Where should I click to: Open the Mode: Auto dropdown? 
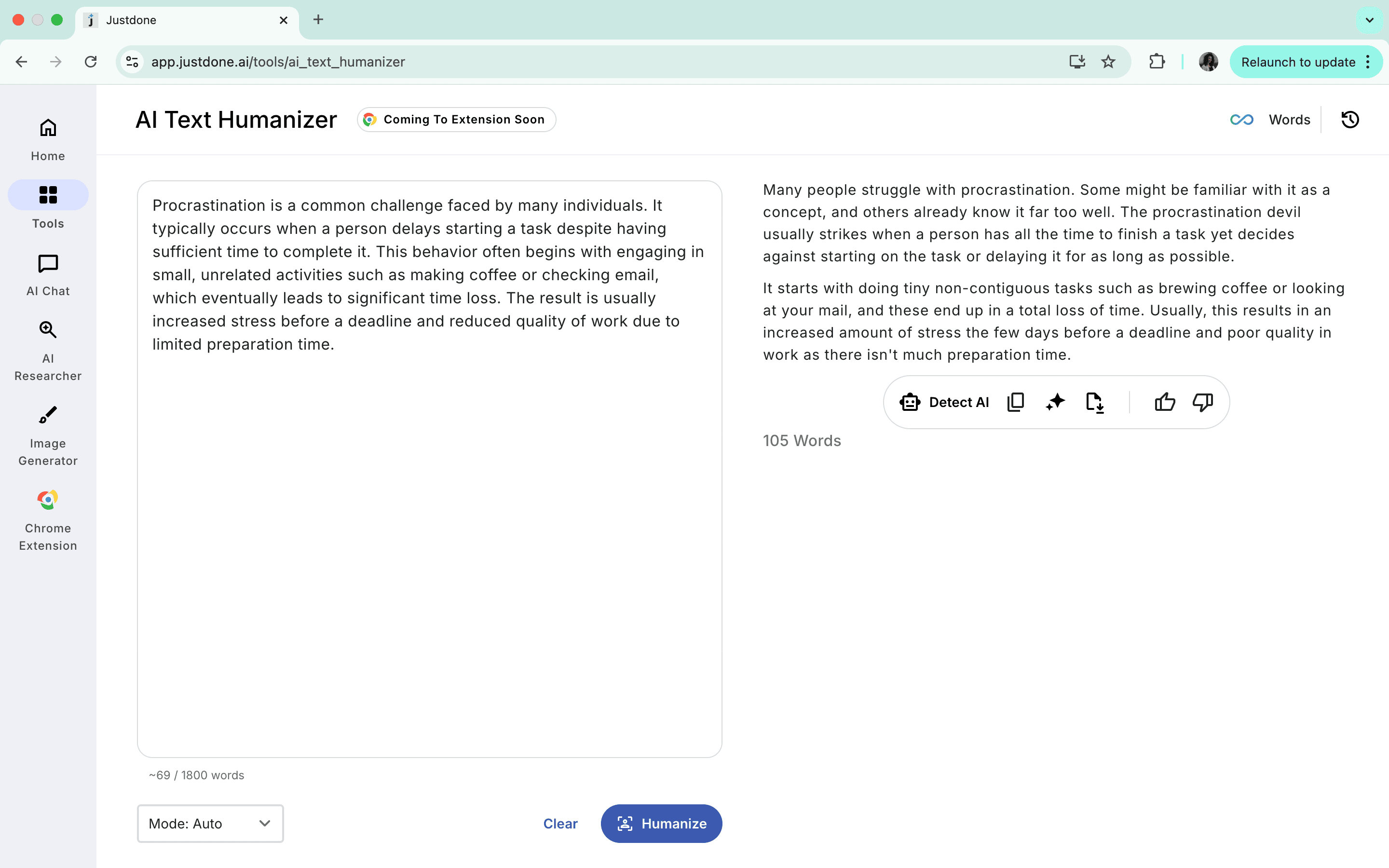(210, 823)
